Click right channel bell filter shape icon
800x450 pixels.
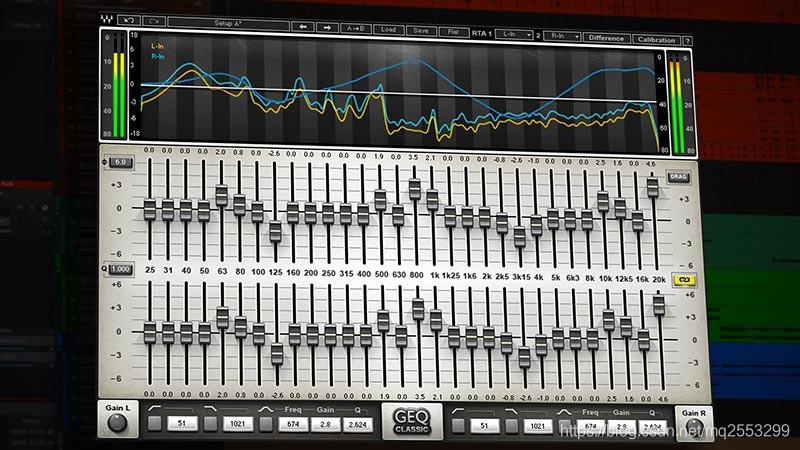click(x=564, y=412)
